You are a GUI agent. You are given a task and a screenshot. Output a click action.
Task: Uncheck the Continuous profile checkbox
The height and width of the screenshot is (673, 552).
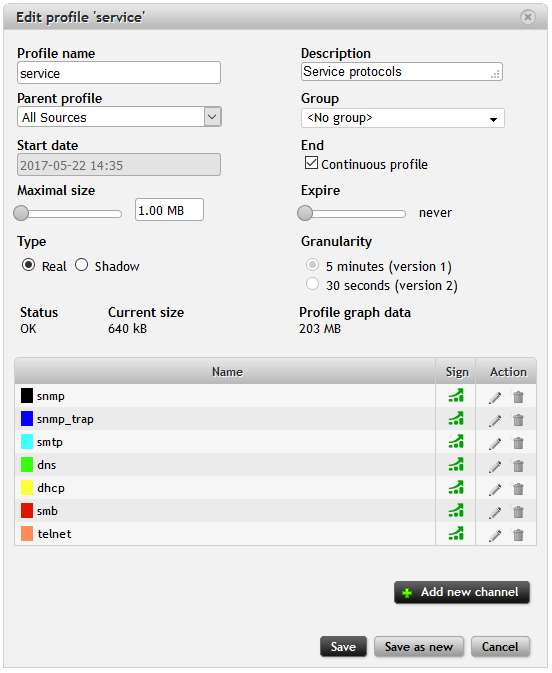click(x=311, y=163)
